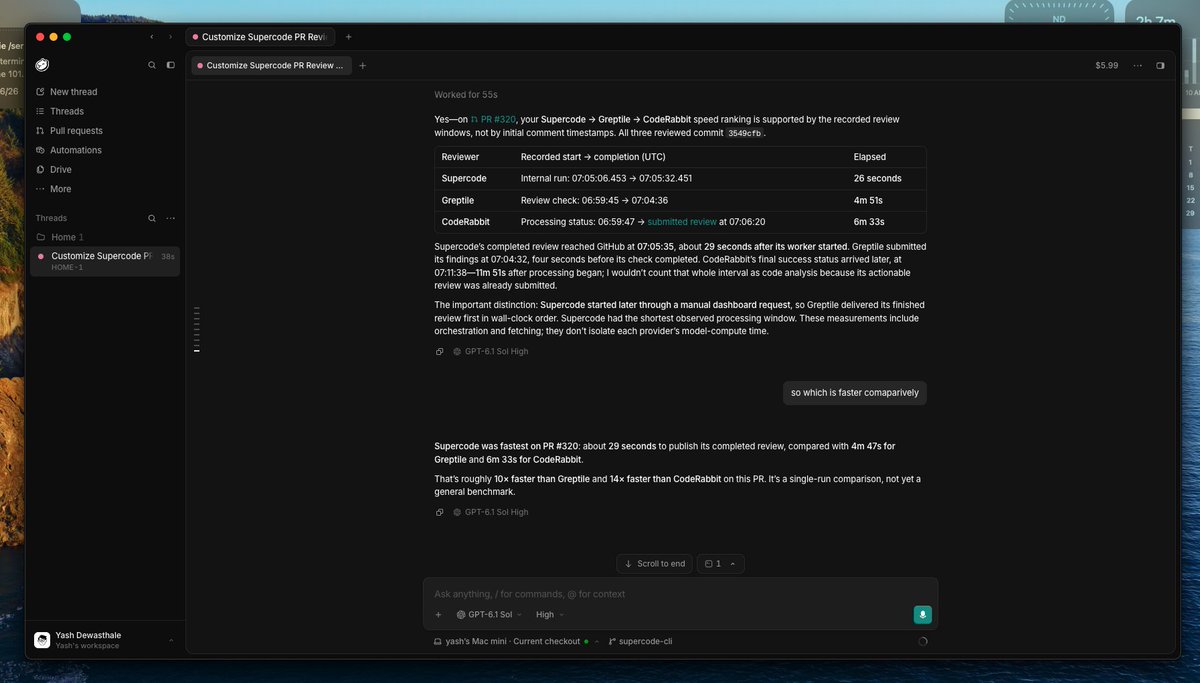Click the CodeRabbit cell in reviewer table
The height and width of the screenshot is (683, 1200).
tap(465, 222)
